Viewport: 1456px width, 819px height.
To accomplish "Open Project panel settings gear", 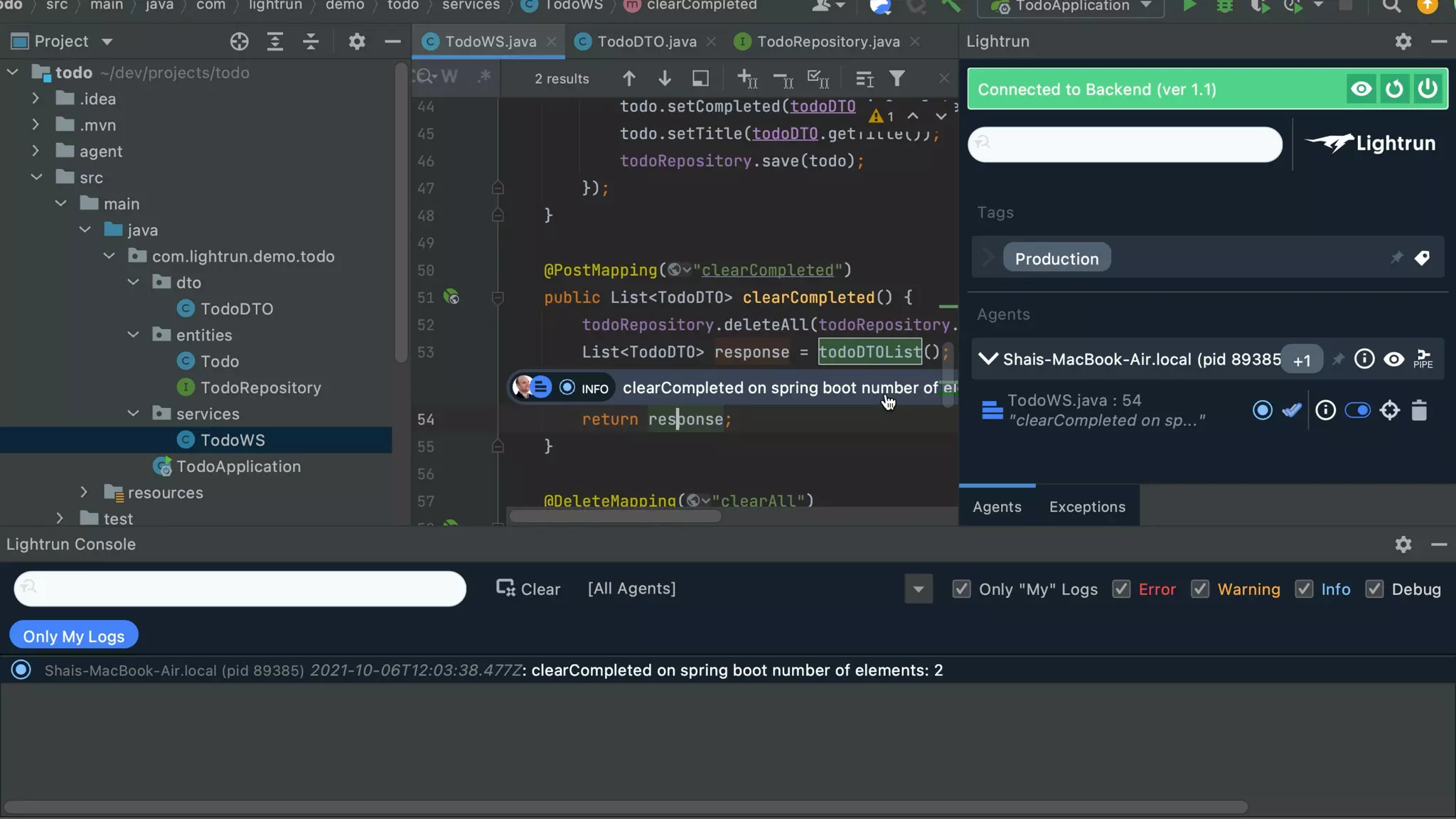I will pos(357,41).
